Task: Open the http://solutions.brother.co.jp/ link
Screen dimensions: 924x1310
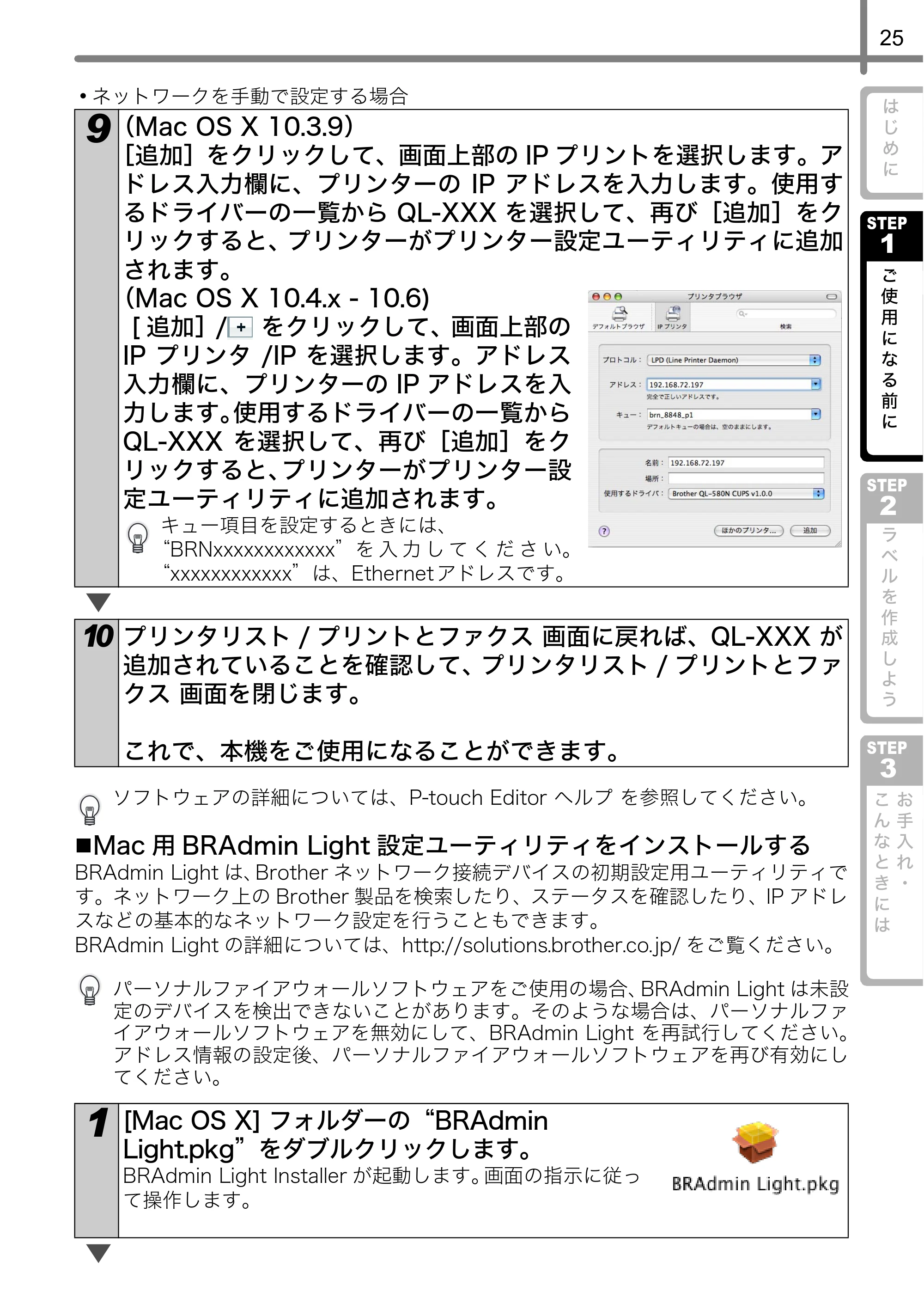Action: pos(541,945)
